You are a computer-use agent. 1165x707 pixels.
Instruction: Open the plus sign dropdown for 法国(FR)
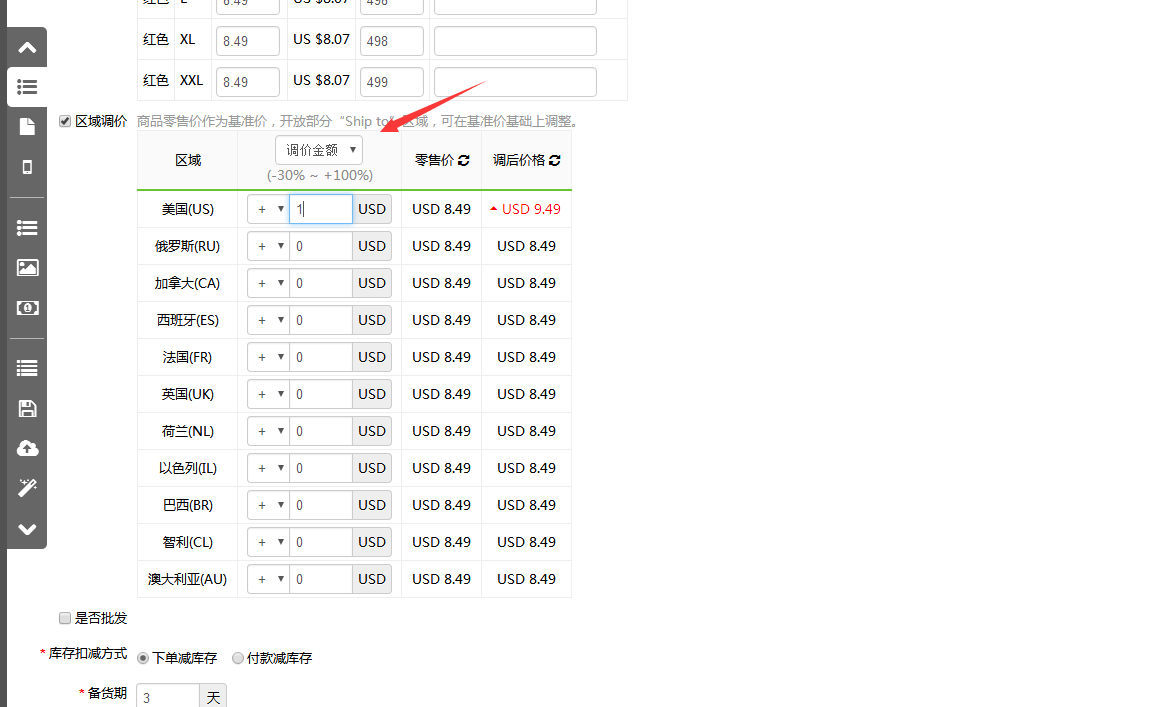[x=268, y=357]
